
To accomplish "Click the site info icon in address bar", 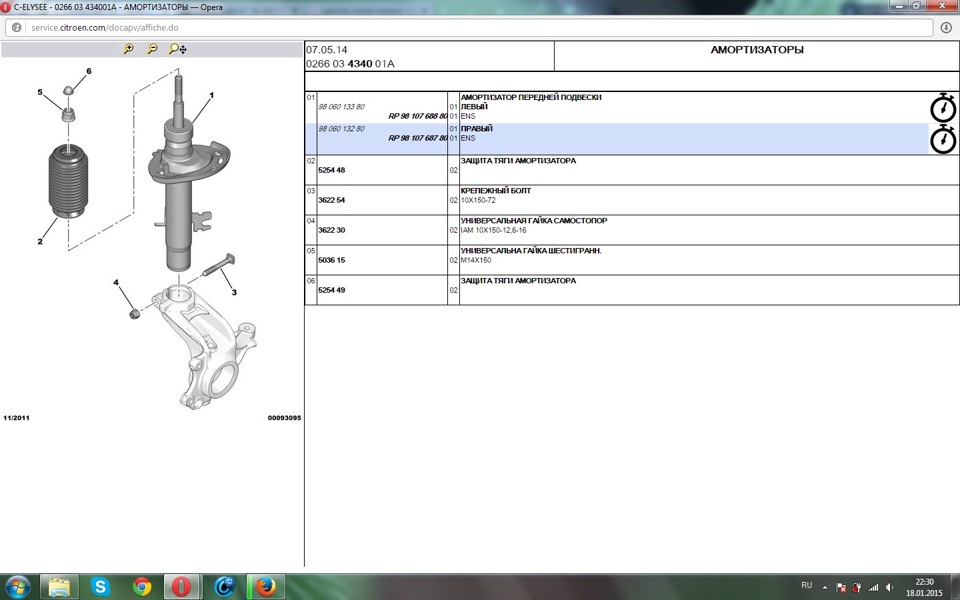I will click(x=17, y=28).
